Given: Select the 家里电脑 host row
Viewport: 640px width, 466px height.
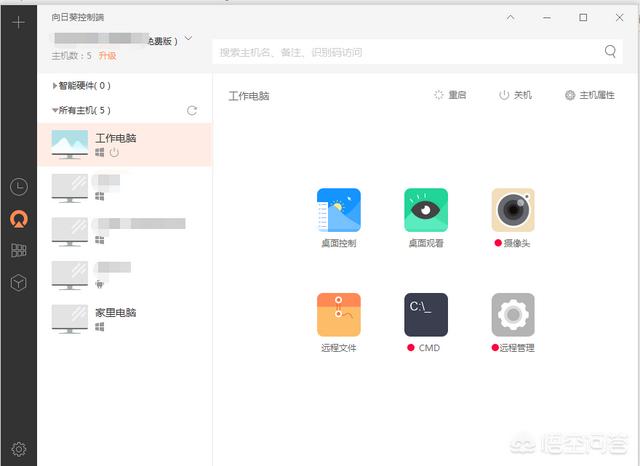Looking at the screenshot, I should (x=124, y=319).
